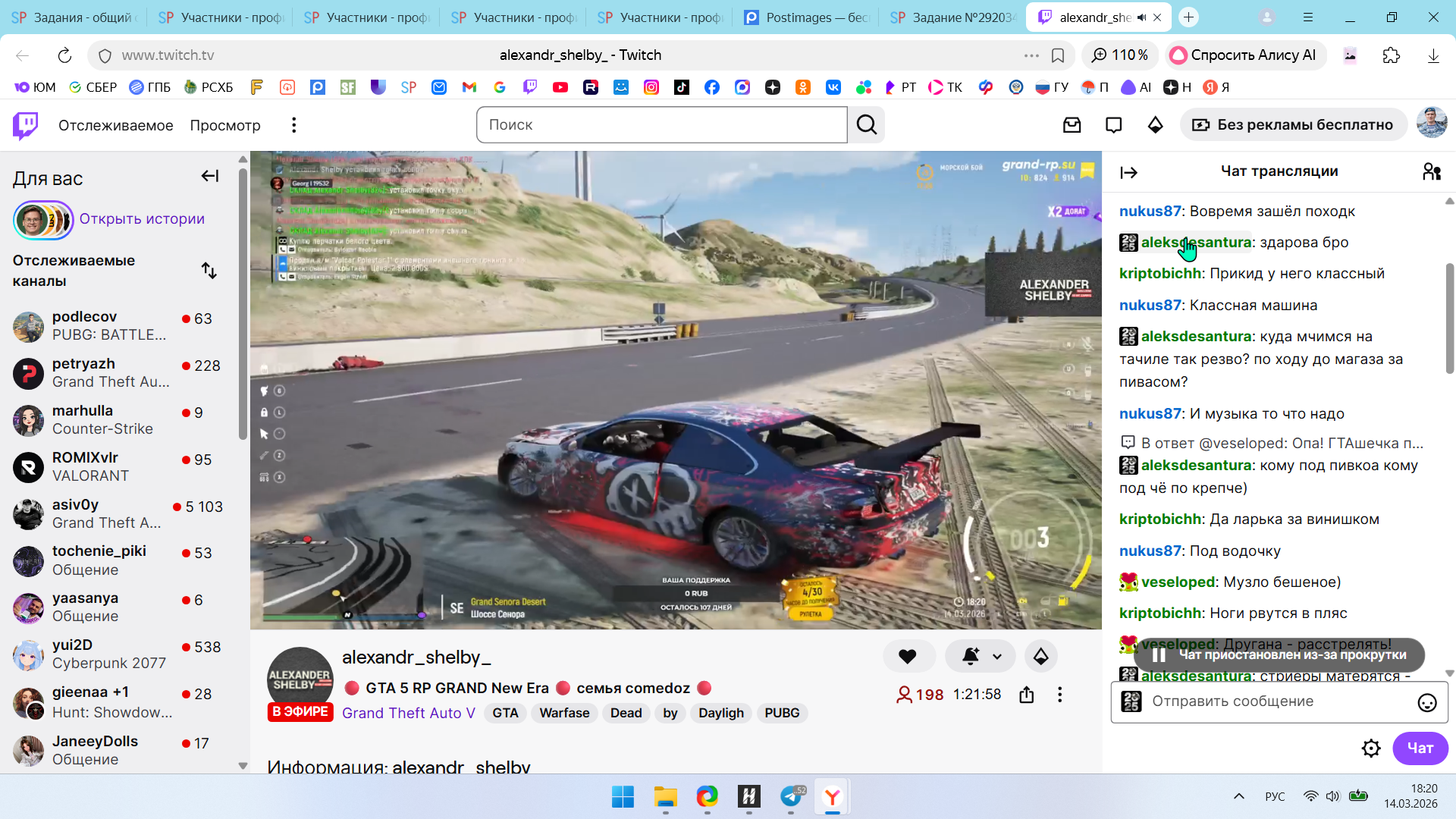Viewport: 1456px width, 819px height.
Task: Open chat community users list icon
Action: [x=1431, y=172]
